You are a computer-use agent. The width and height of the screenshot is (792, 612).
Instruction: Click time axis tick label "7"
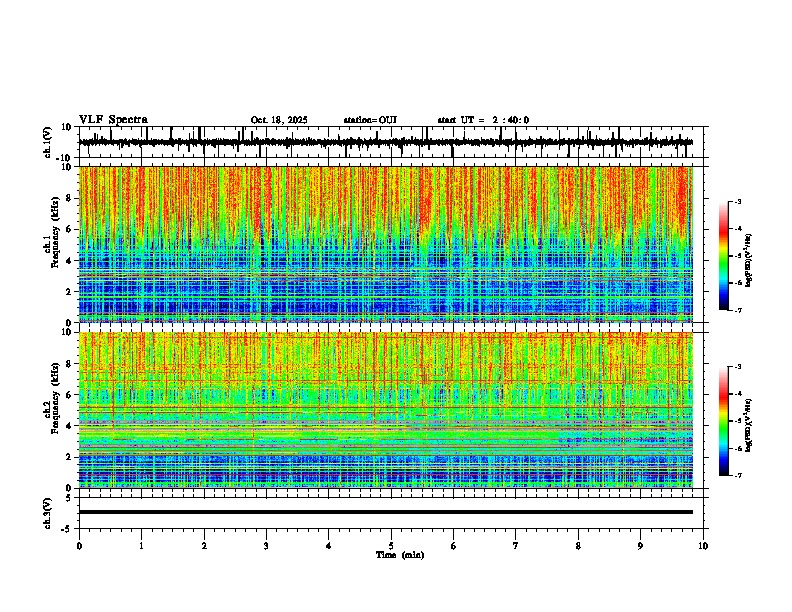(516, 546)
